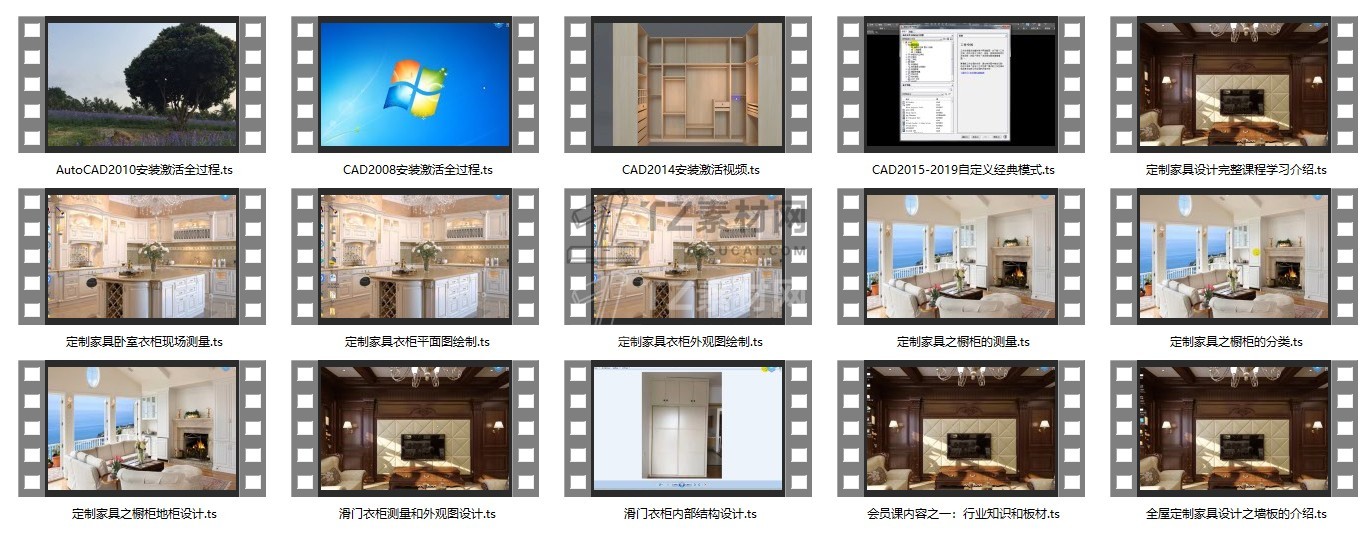Viewport: 1372px width, 538px height.
Task: Select file name 定制家具衣柜外观图绘制.ts
Action: (690, 342)
